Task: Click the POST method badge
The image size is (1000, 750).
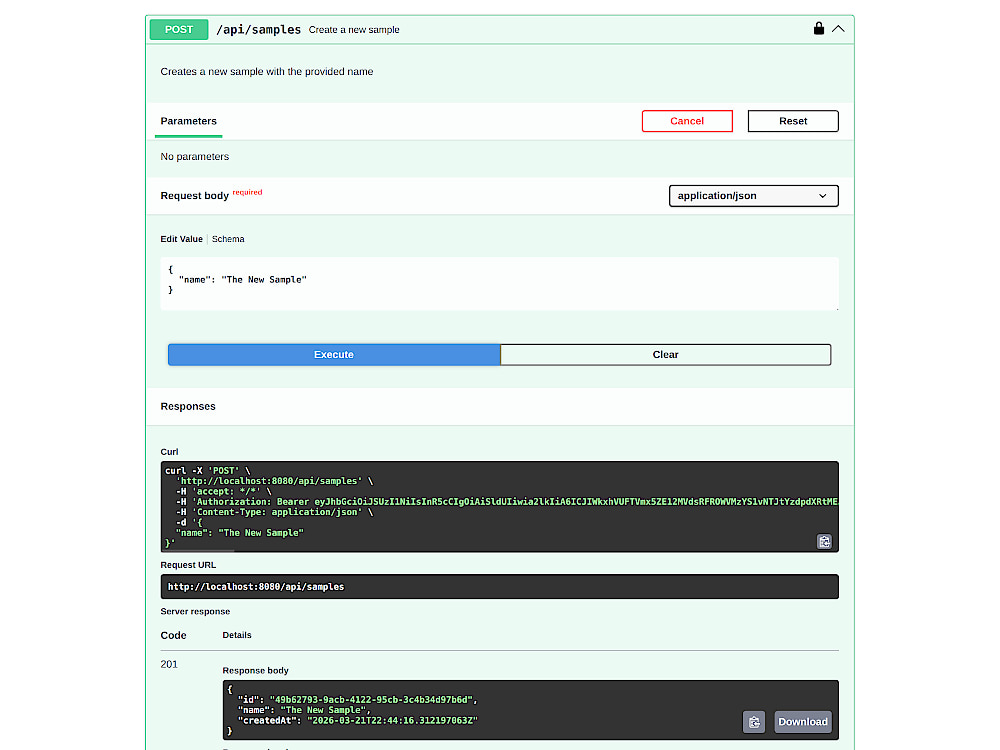Action: (x=179, y=29)
